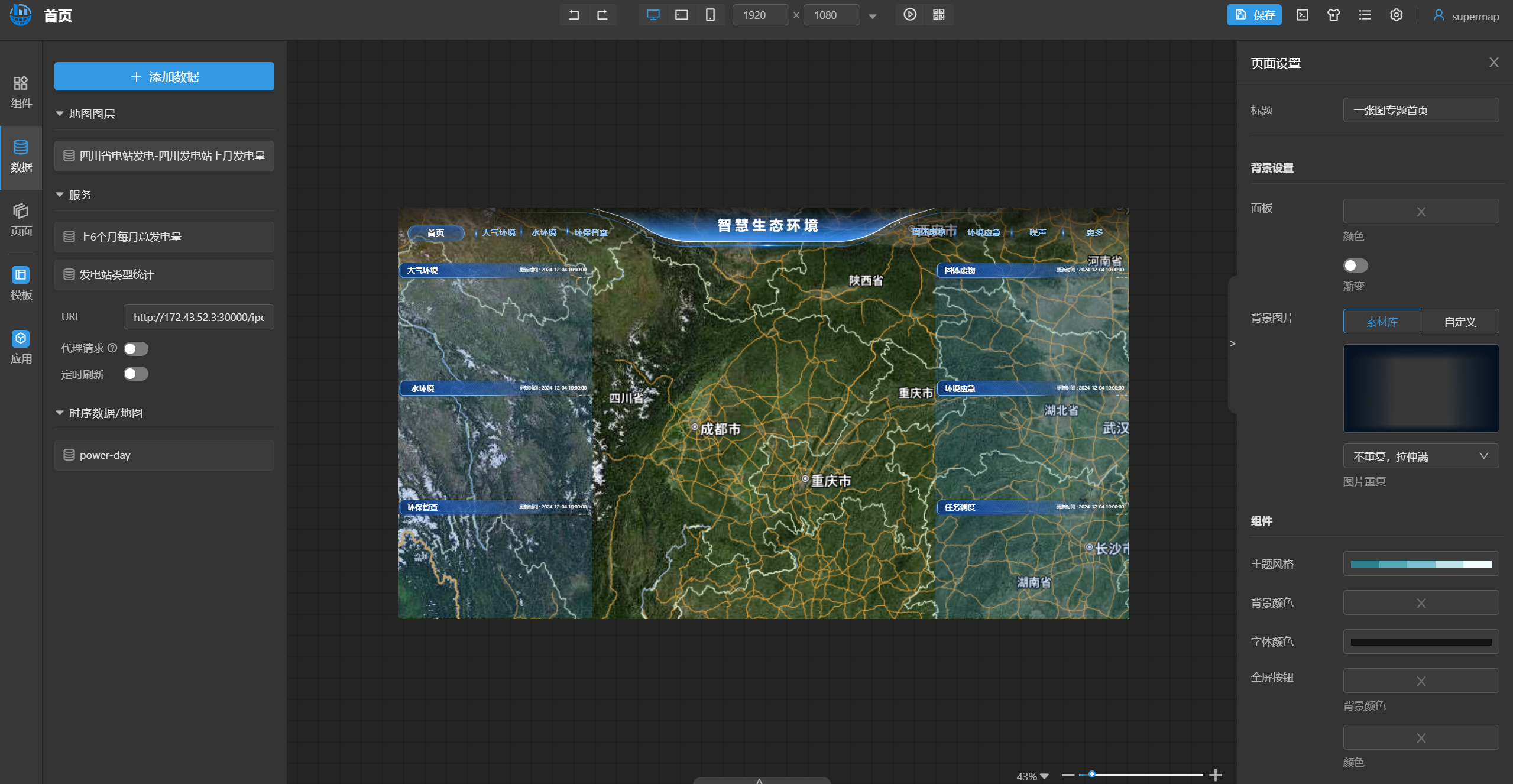Click the 水环境 panel header in preview
The width and height of the screenshot is (1513, 784).
[x=494, y=388]
